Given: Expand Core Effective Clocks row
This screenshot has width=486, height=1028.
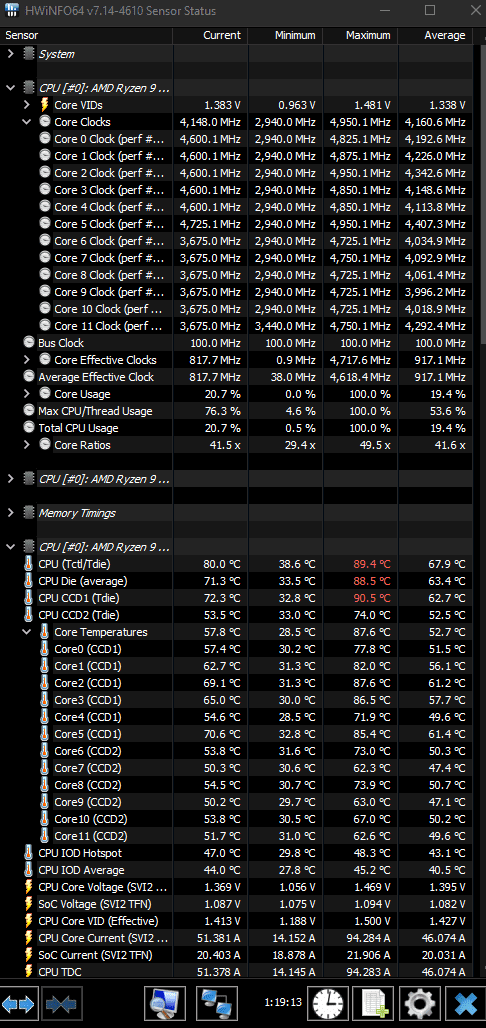Looking at the screenshot, I should tap(26, 359).
